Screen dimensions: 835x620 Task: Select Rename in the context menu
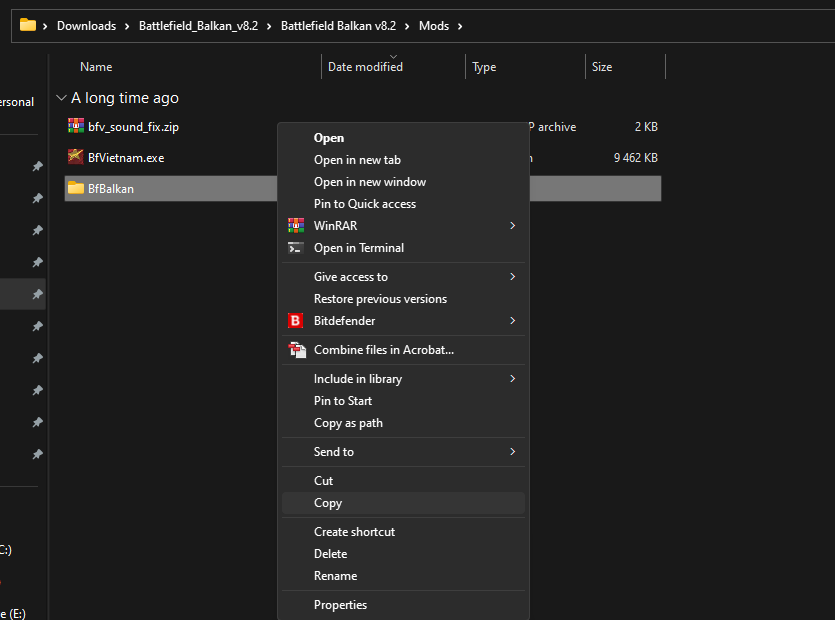click(335, 576)
